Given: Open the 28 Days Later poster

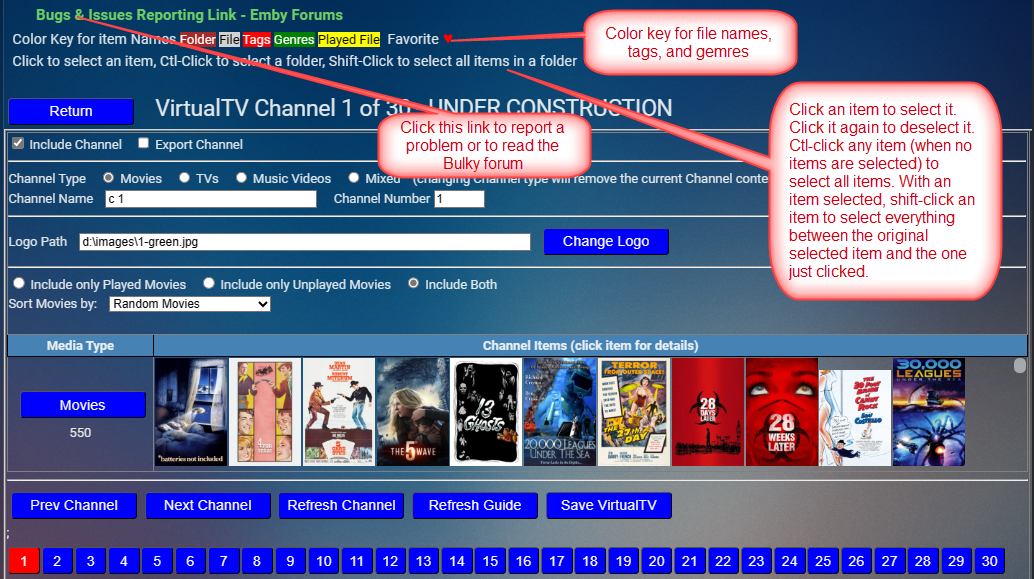Looking at the screenshot, I should coord(708,412).
